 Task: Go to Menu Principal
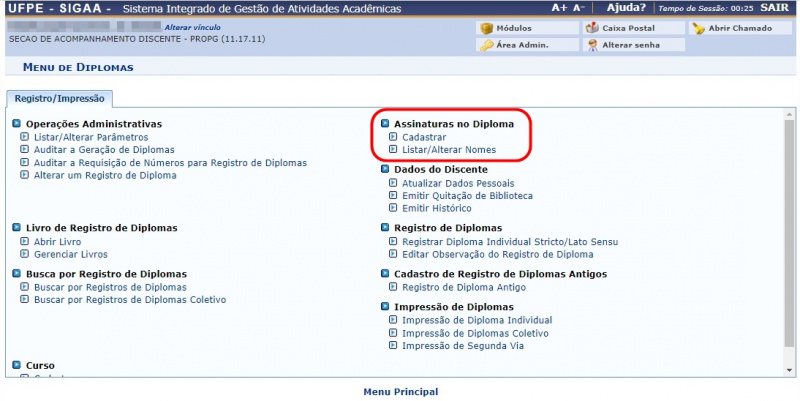401,392
